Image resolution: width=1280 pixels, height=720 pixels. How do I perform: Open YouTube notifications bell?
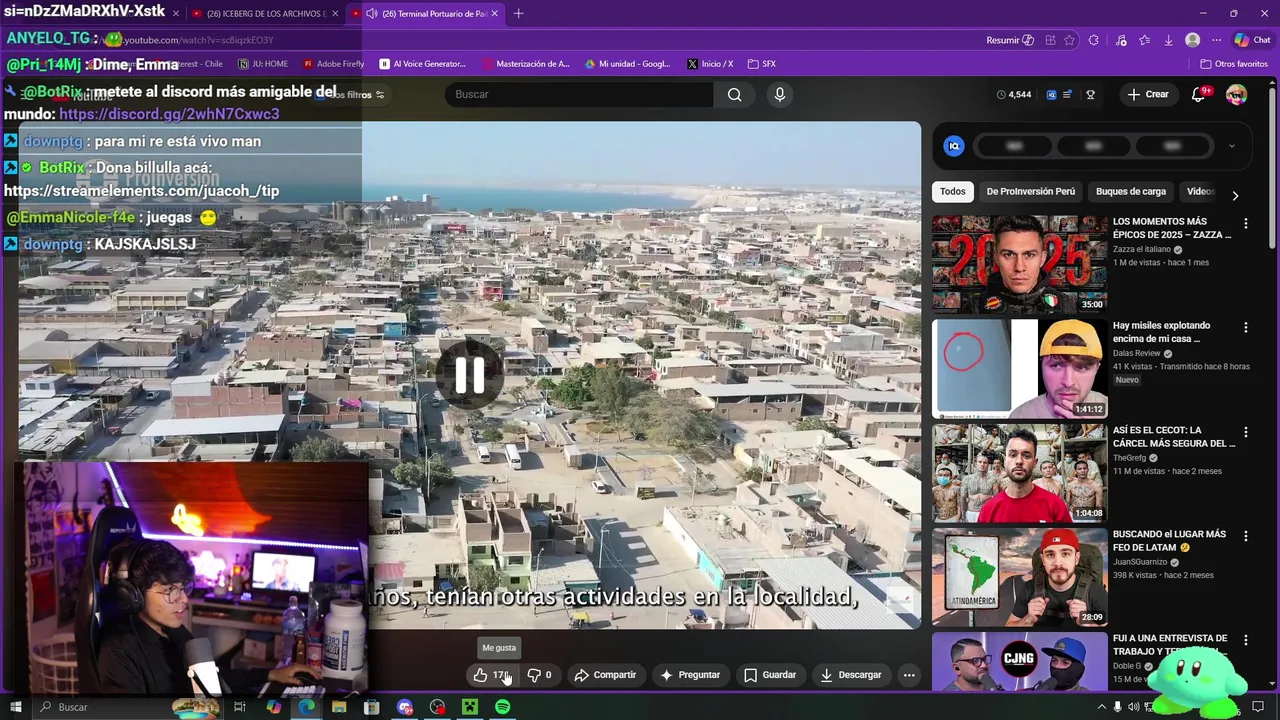[x=1199, y=94]
